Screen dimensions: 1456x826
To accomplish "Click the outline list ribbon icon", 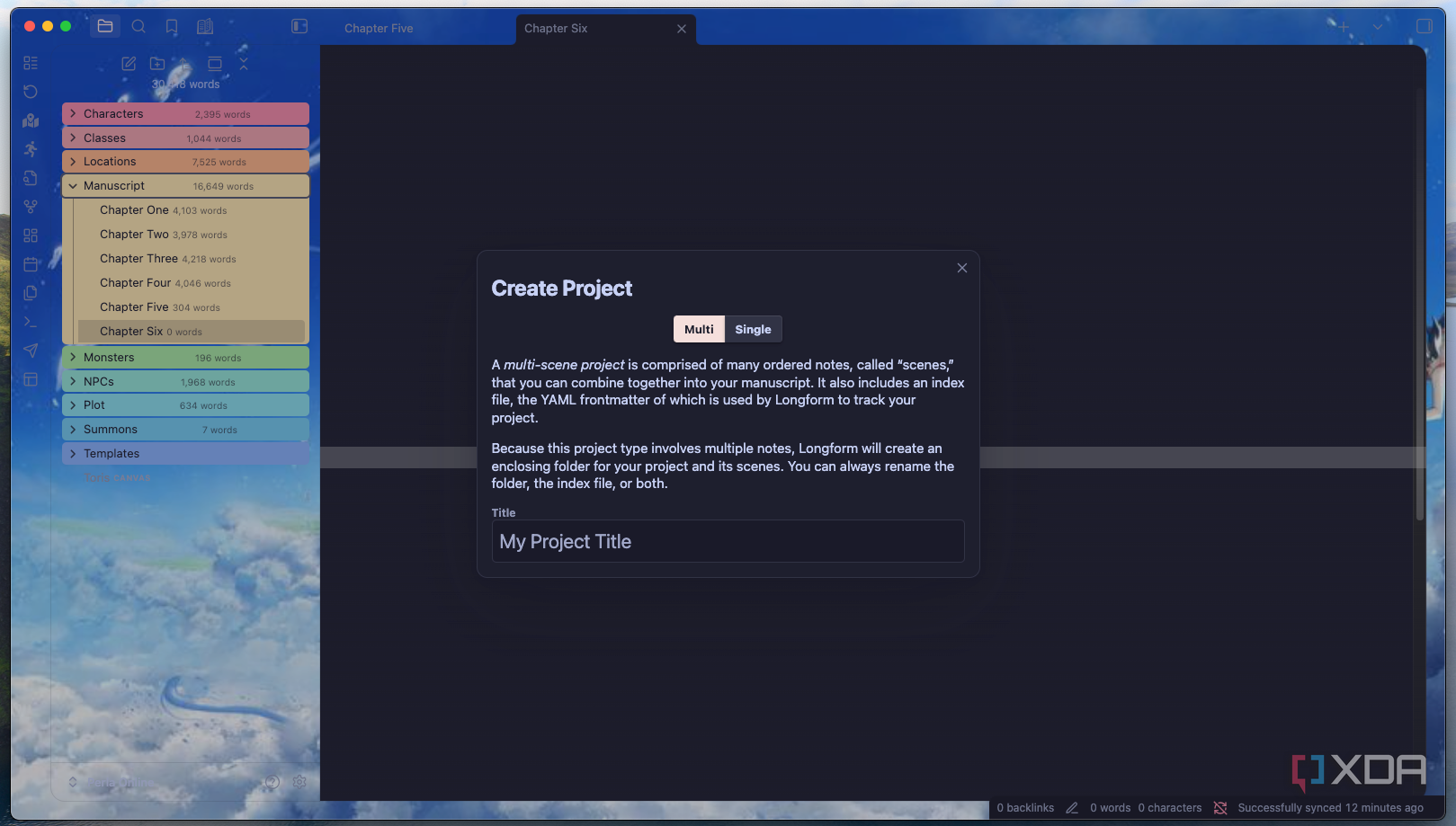I will [x=31, y=63].
